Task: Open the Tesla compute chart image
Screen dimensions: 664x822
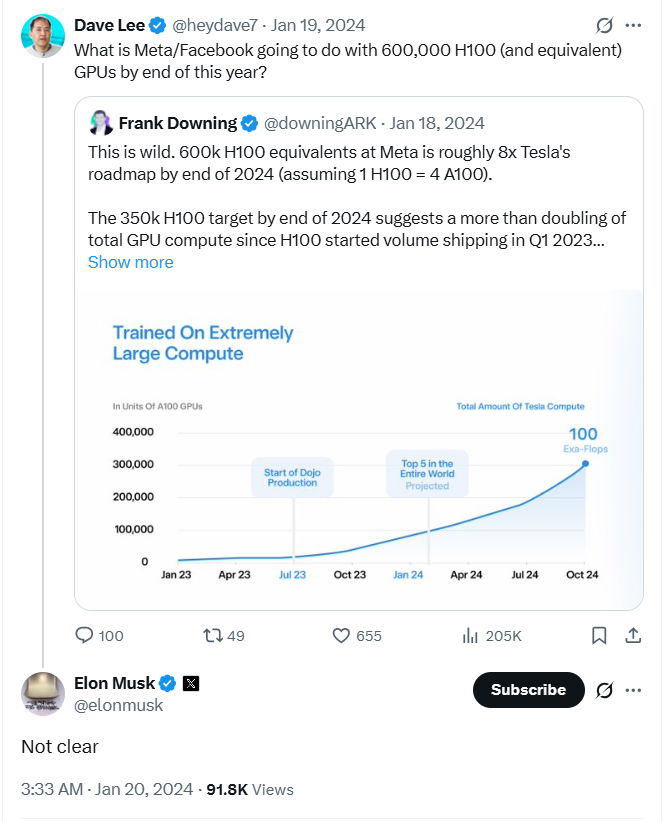Action: (x=358, y=450)
